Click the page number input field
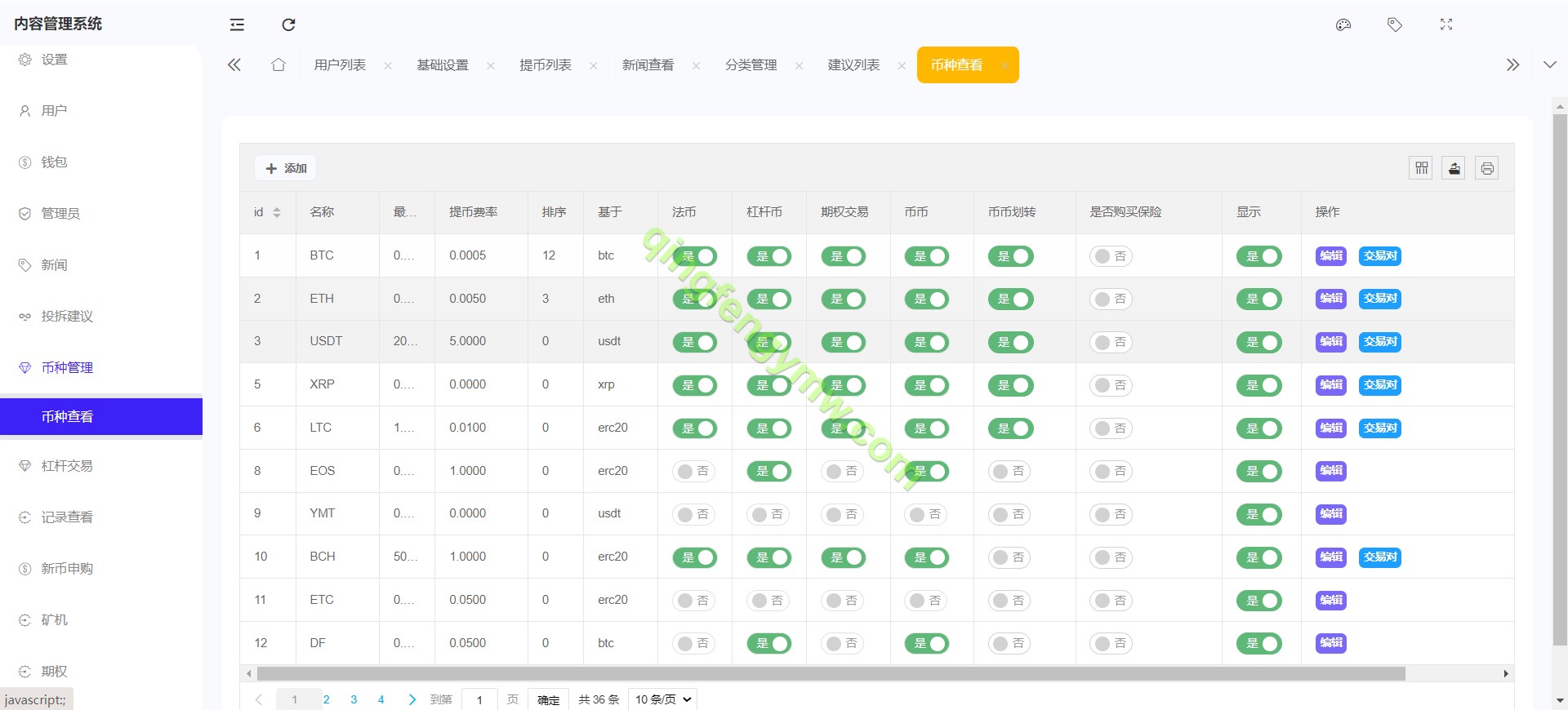Viewport: 1568px width, 710px height. [480, 699]
